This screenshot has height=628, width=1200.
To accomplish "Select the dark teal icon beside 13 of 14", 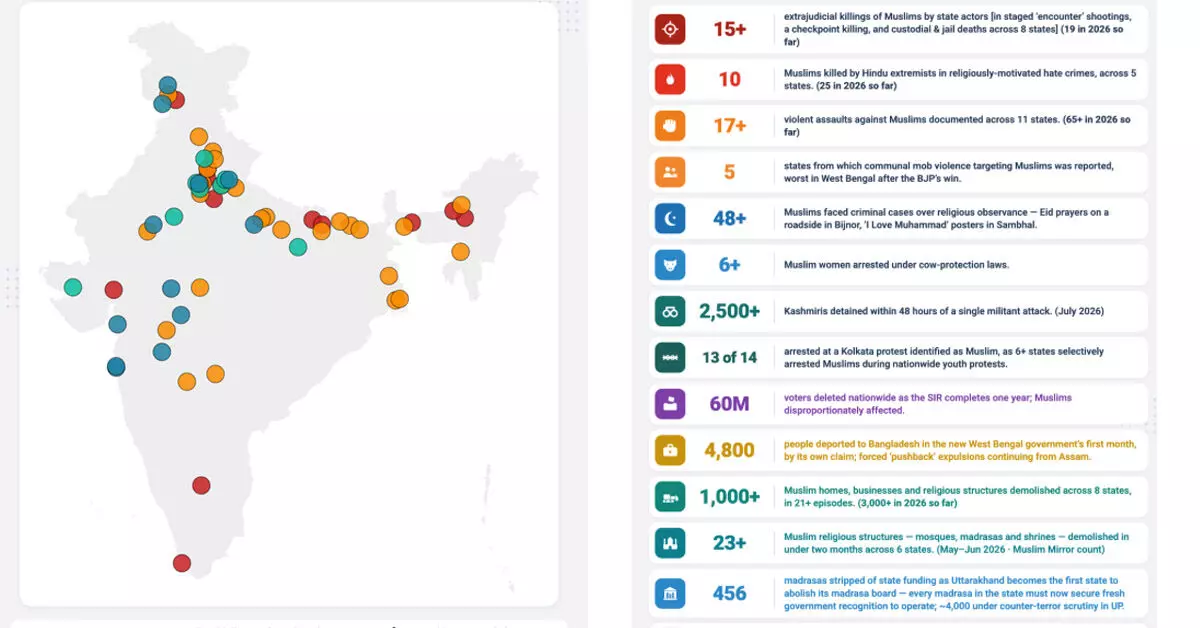I will (x=670, y=358).
